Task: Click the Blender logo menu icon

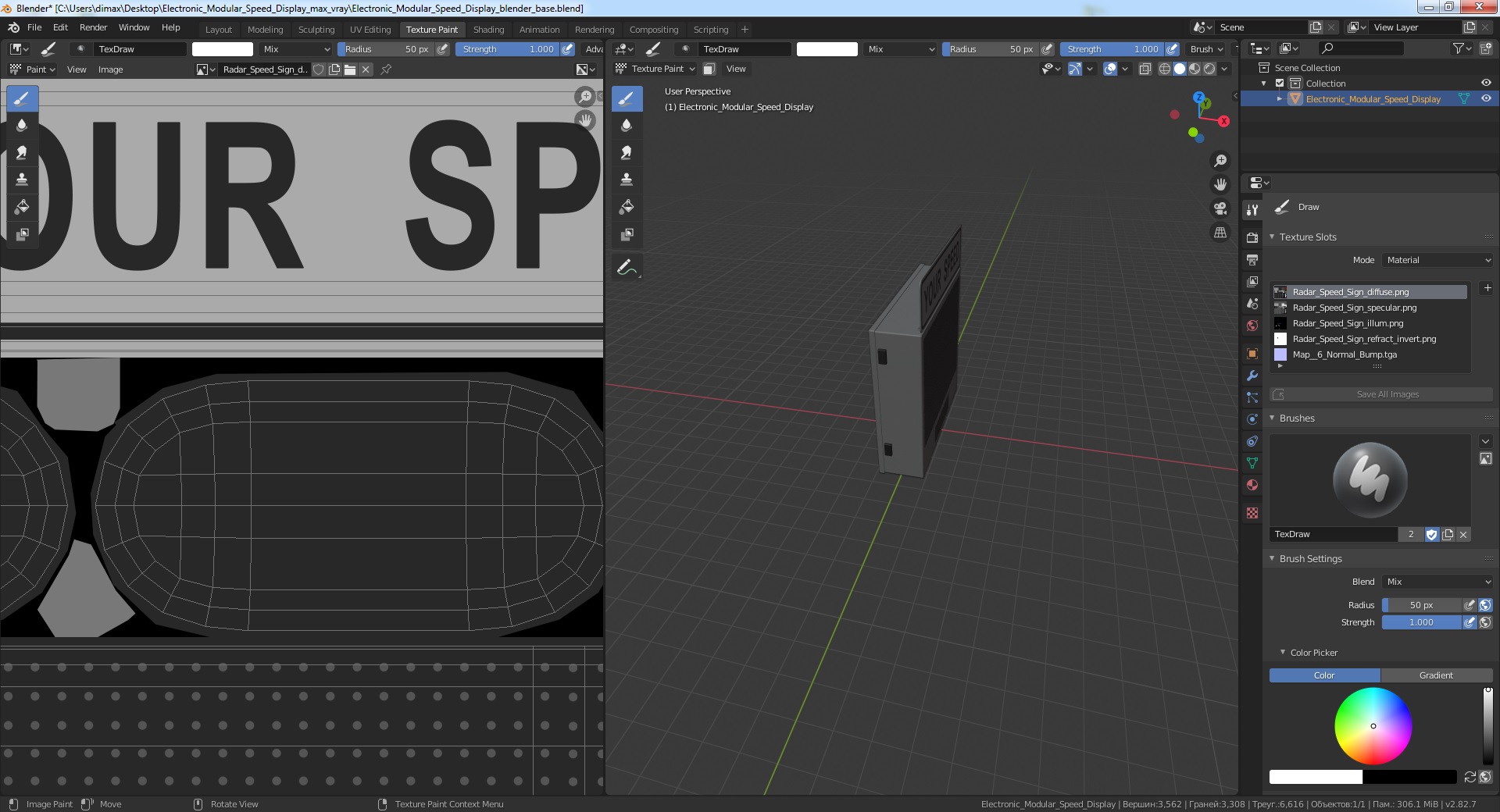Action: coord(13,27)
